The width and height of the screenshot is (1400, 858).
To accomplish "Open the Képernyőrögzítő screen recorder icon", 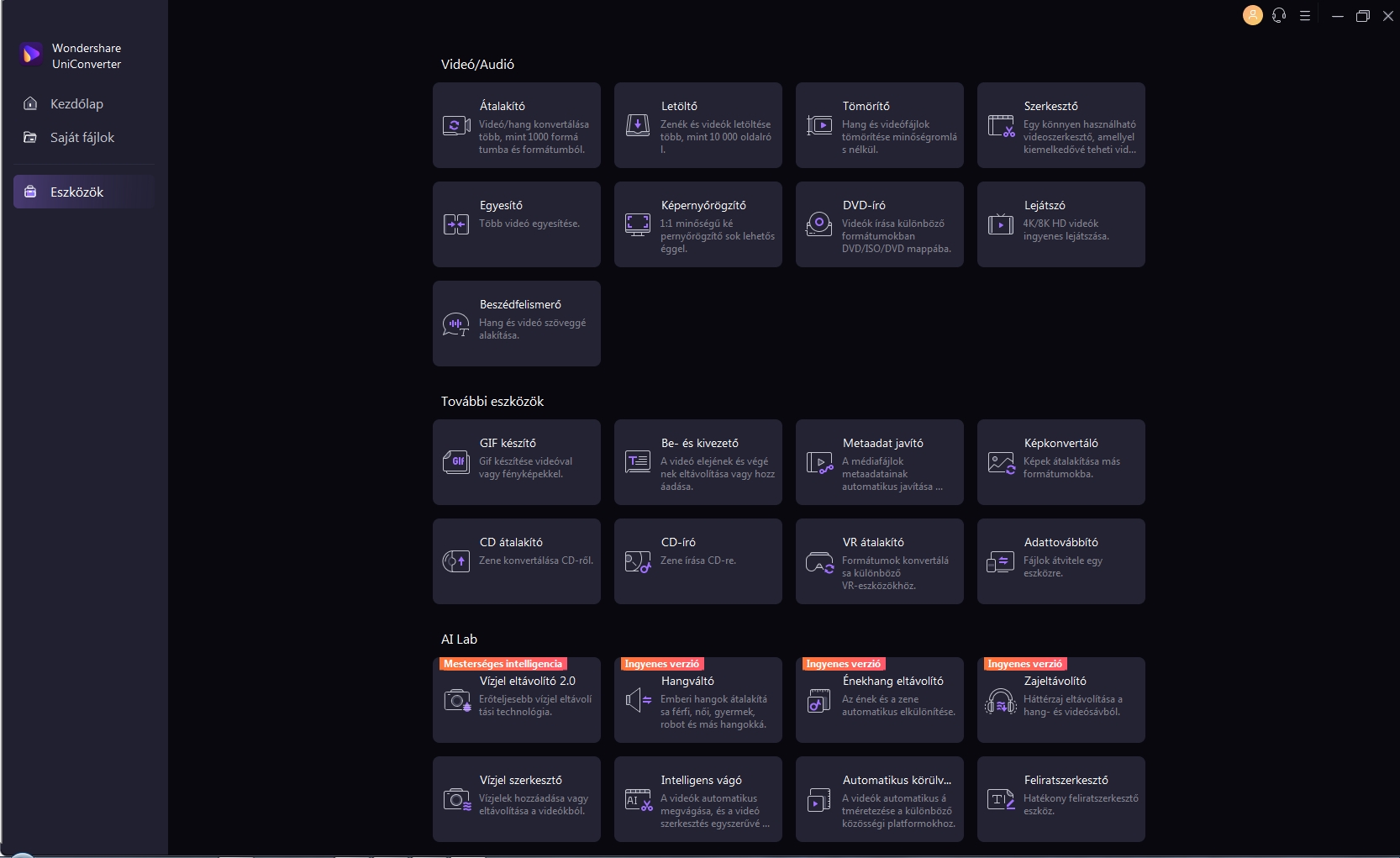I will (x=638, y=224).
